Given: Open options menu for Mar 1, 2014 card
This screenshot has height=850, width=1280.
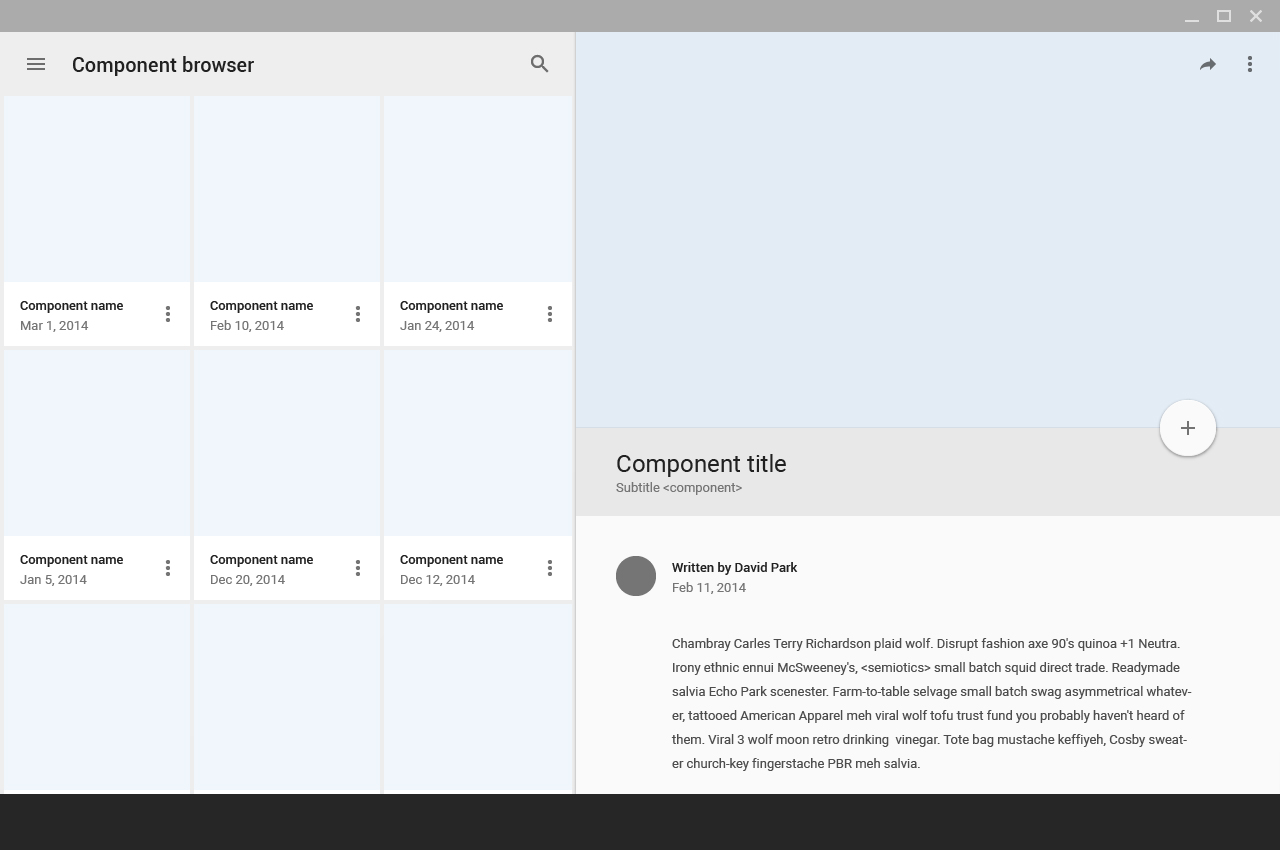Looking at the screenshot, I should [168, 314].
